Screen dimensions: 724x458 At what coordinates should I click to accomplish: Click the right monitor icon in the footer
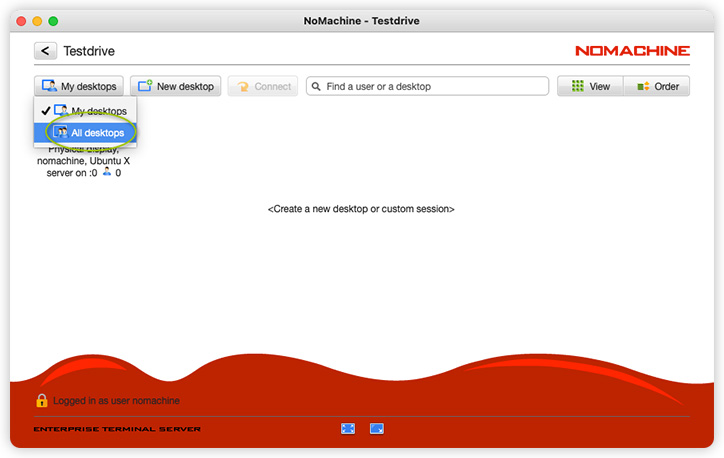(377, 429)
